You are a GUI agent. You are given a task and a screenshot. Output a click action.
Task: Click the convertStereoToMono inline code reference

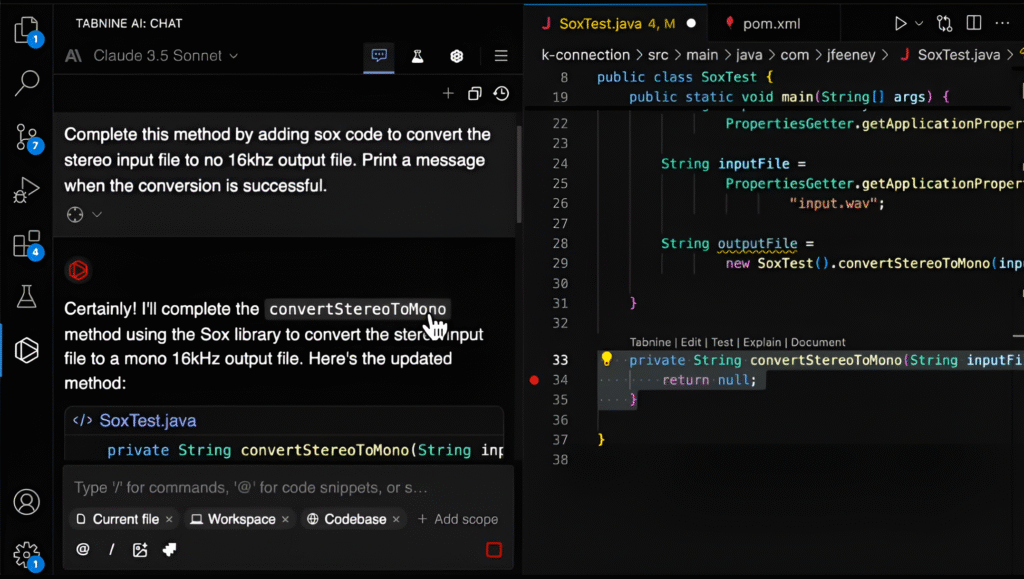coord(358,309)
